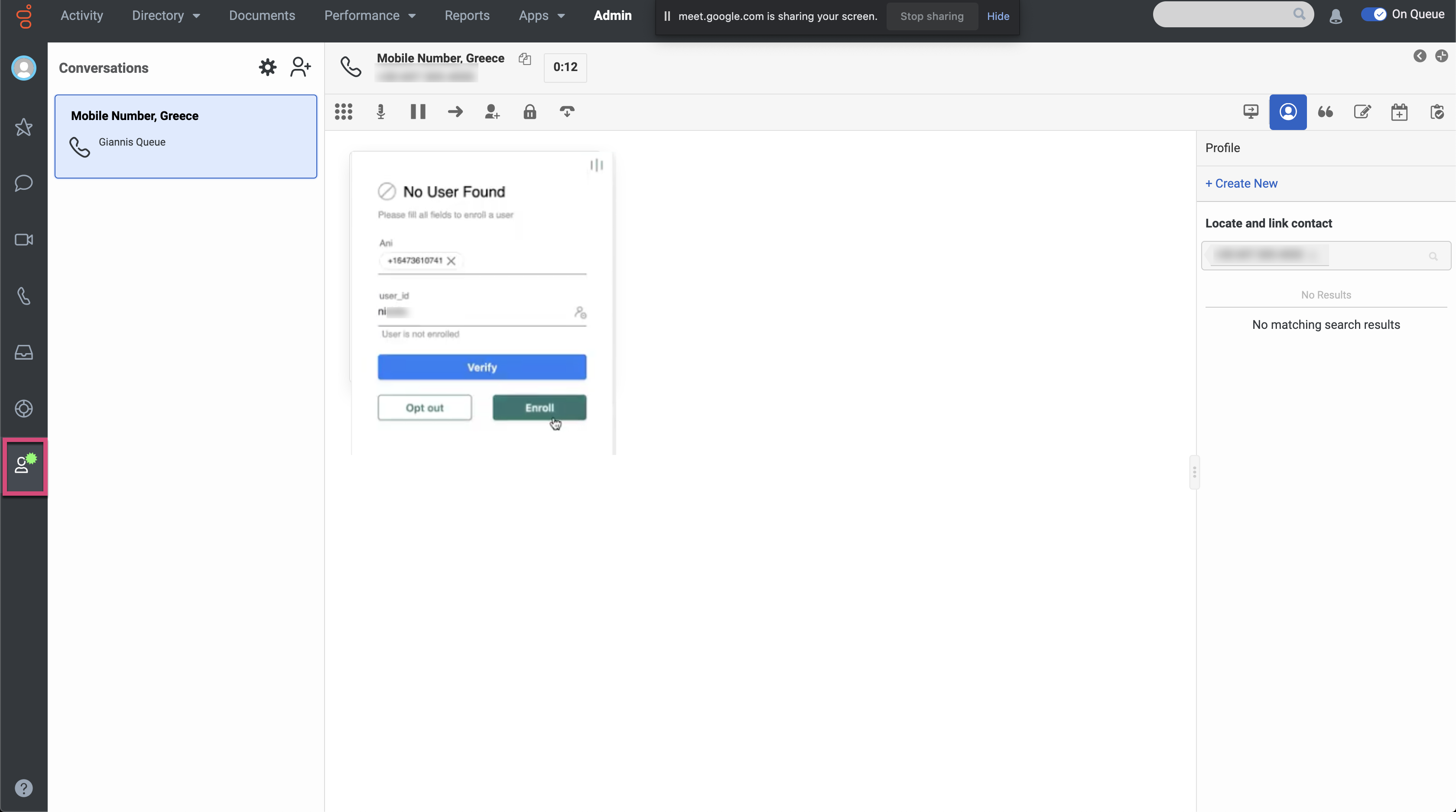Expand the Directory dropdown menu
1456x812 pixels.
(x=166, y=16)
